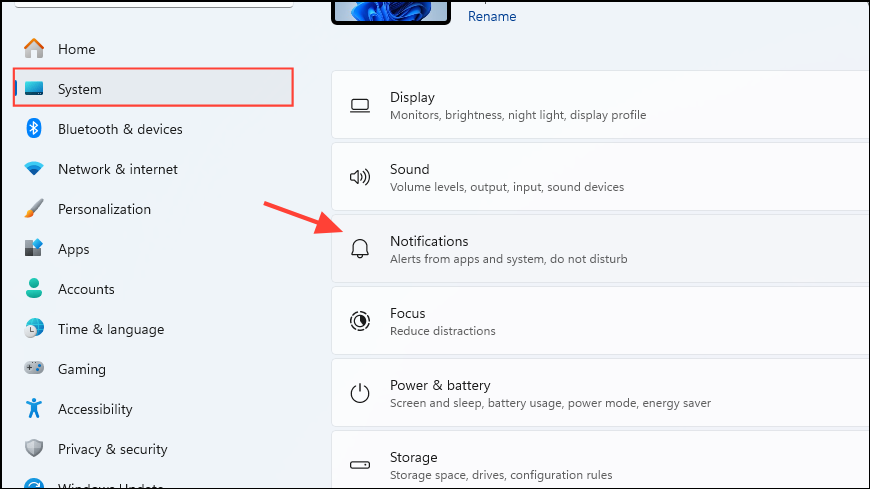This screenshot has height=489, width=870.
Task: Open Sound settings card
Action: (600, 177)
